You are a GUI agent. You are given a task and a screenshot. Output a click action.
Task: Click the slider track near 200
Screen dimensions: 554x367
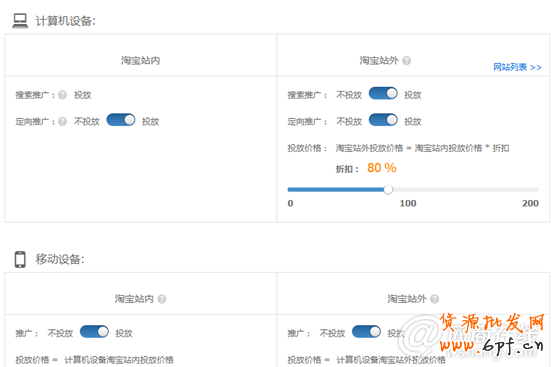click(530, 190)
